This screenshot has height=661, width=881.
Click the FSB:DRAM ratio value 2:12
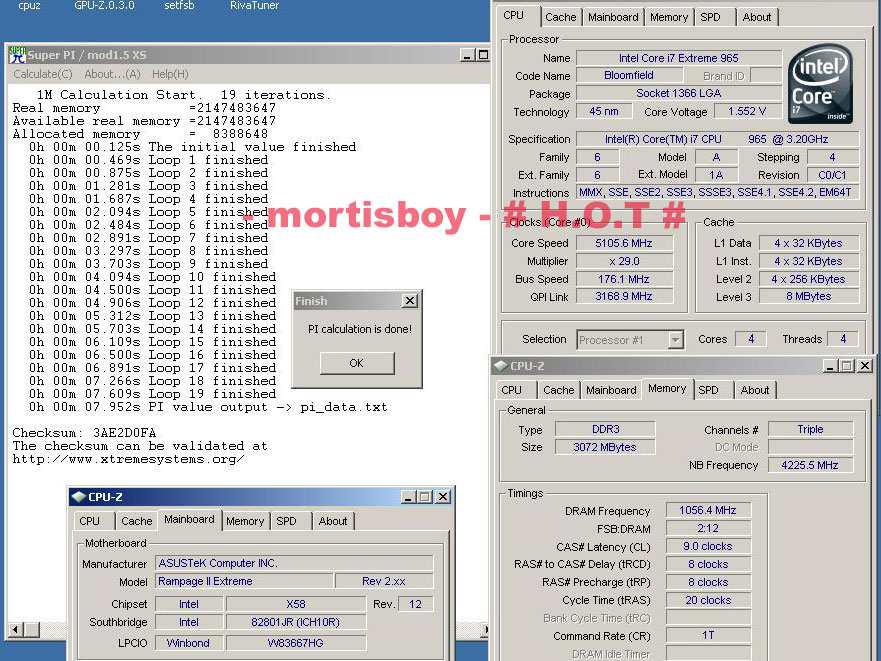coord(708,528)
